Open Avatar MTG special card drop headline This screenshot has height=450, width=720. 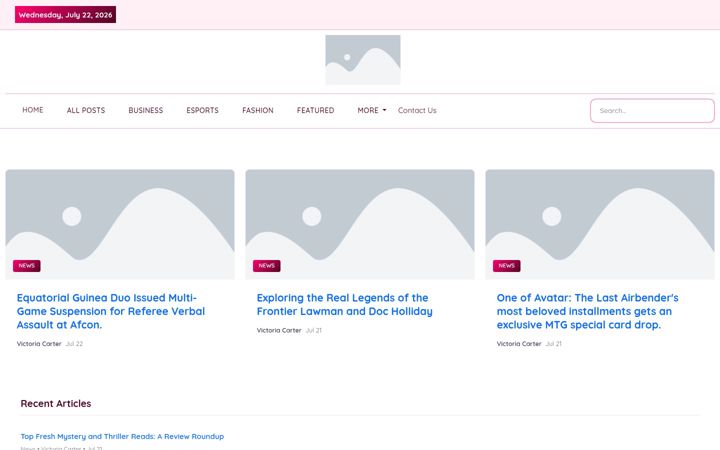pyautogui.click(x=587, y=311)
